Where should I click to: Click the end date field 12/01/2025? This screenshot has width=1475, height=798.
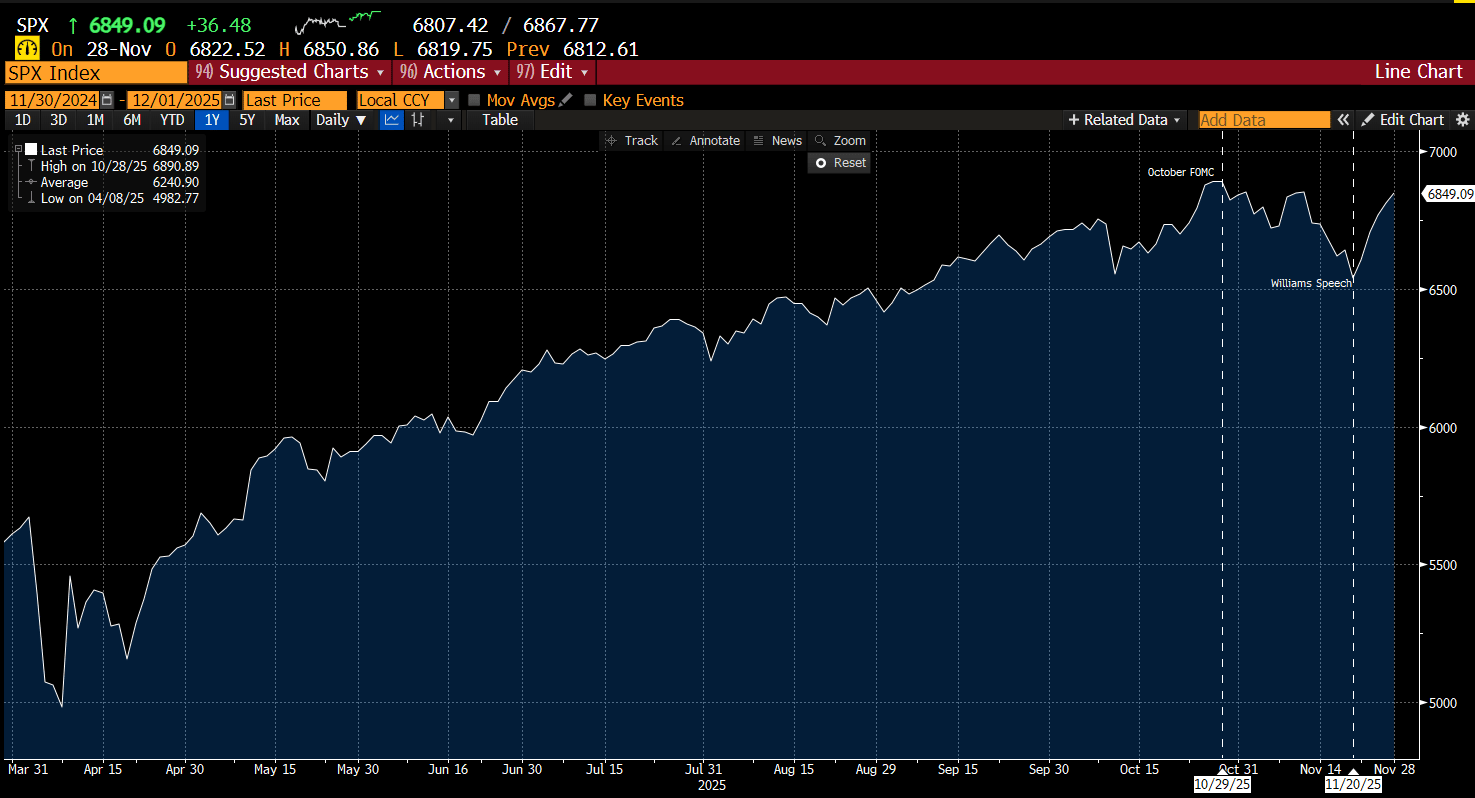coord(176,100)
